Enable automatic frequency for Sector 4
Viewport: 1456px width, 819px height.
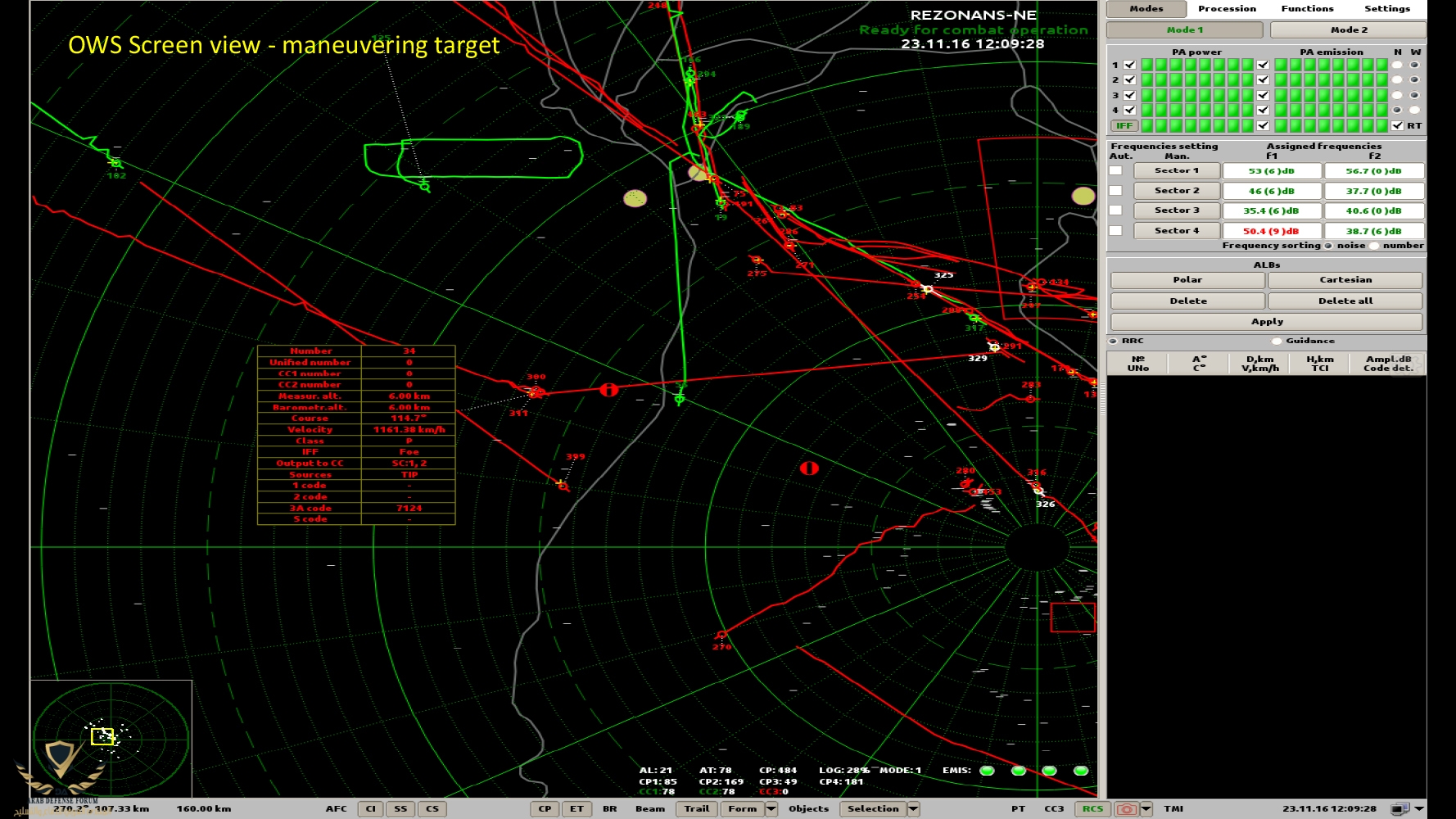(1115, 231)
